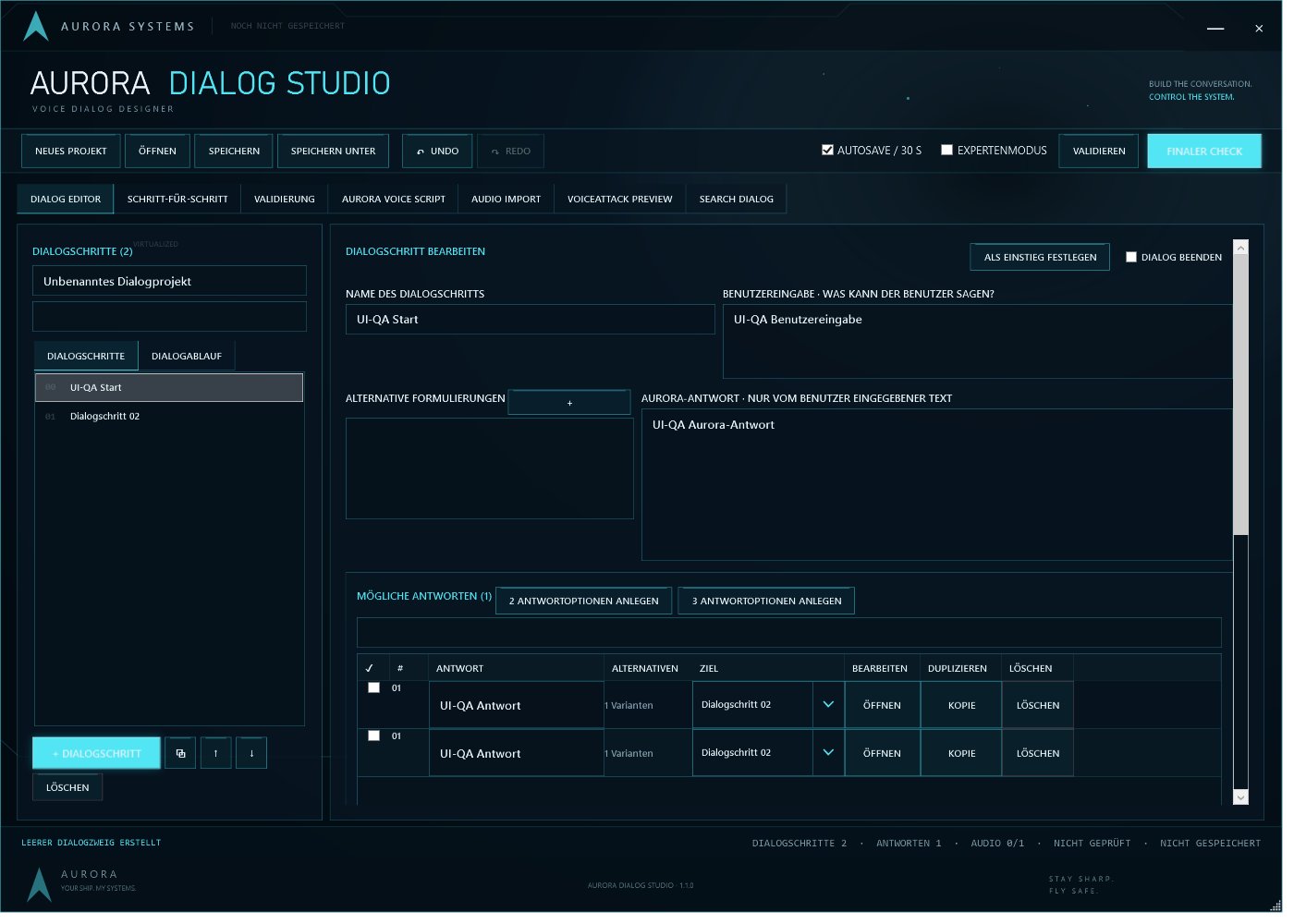Click Als Einstieg festlegen button
The height and width of the screenshot is (924, 1294).
click(x=1041, y=257)
